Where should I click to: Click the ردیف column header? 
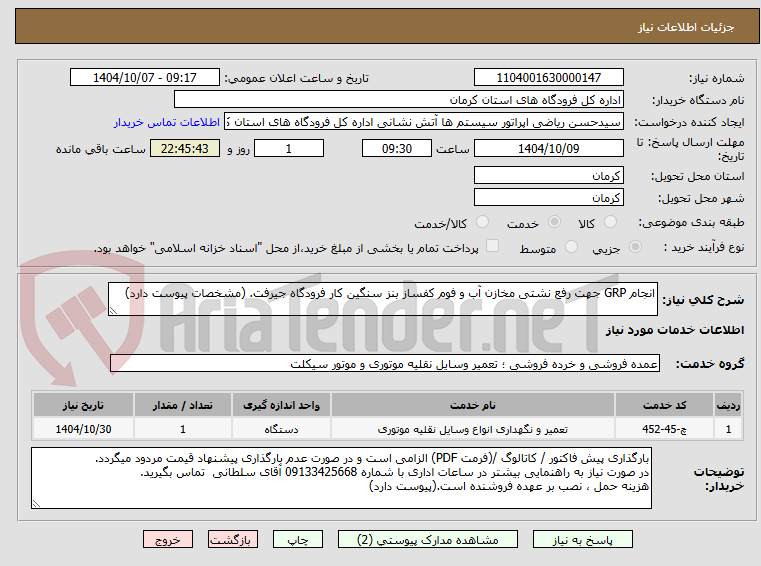[728, 405]
